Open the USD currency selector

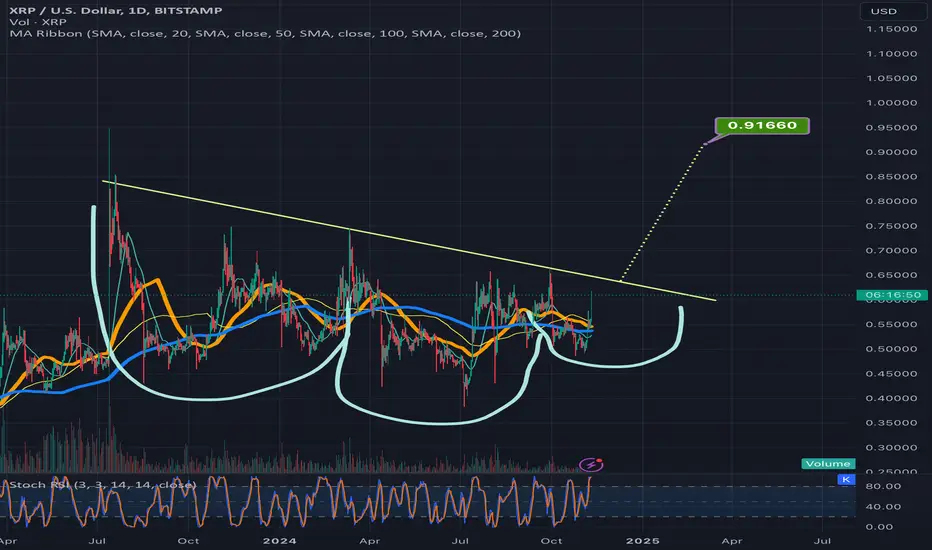[x=893, y=11]
